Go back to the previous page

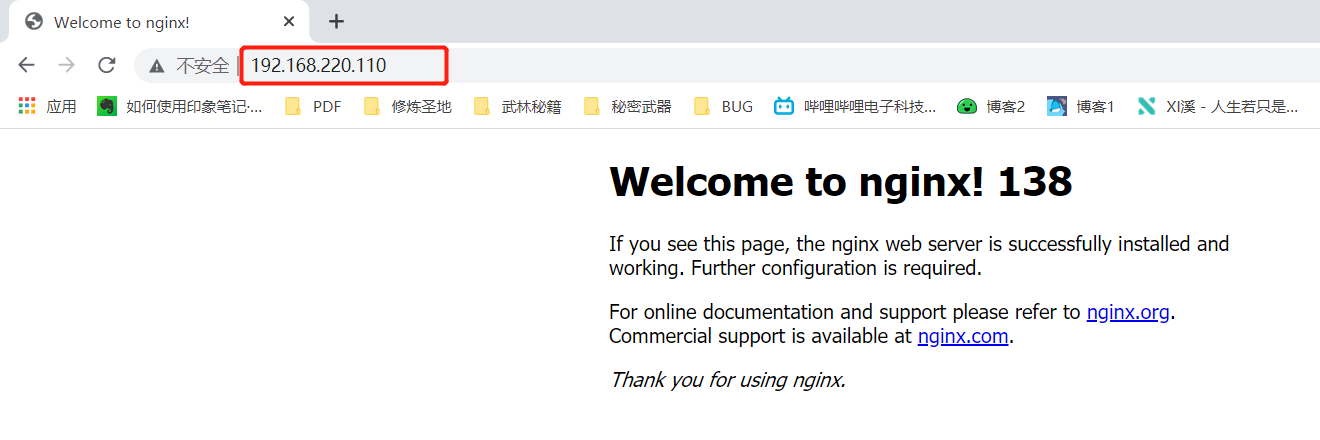(26, 65)
